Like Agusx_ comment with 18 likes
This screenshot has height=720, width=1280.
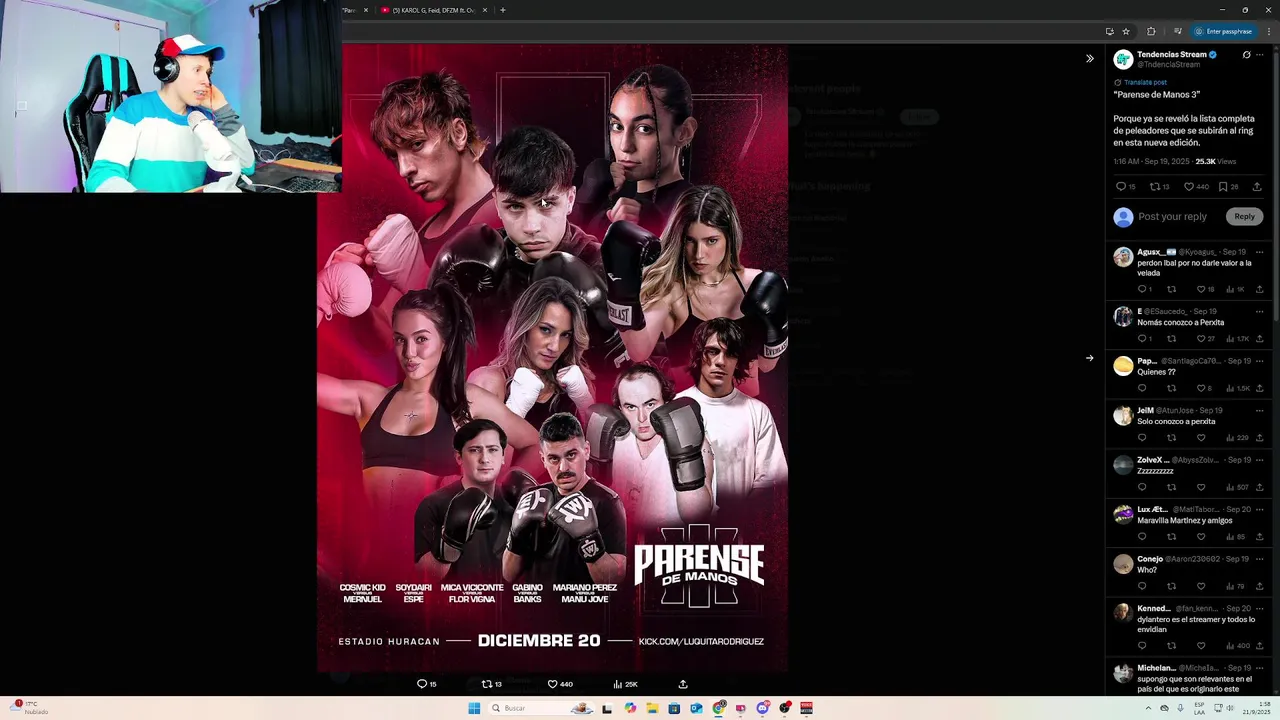tap(1204, 289)
